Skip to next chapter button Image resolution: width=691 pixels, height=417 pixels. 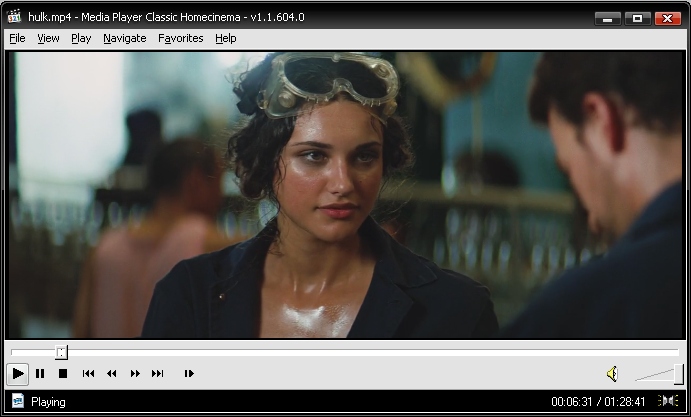[x=158, y=374]
